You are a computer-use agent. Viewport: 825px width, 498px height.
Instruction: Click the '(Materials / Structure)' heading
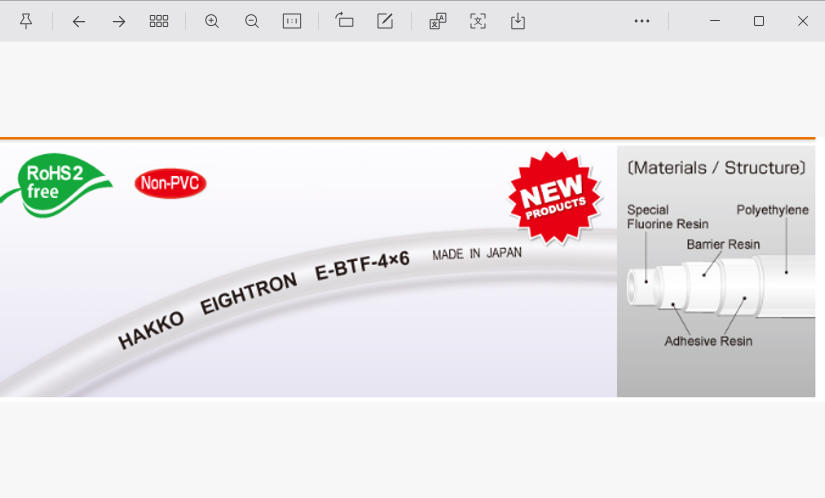coord(716,168)
